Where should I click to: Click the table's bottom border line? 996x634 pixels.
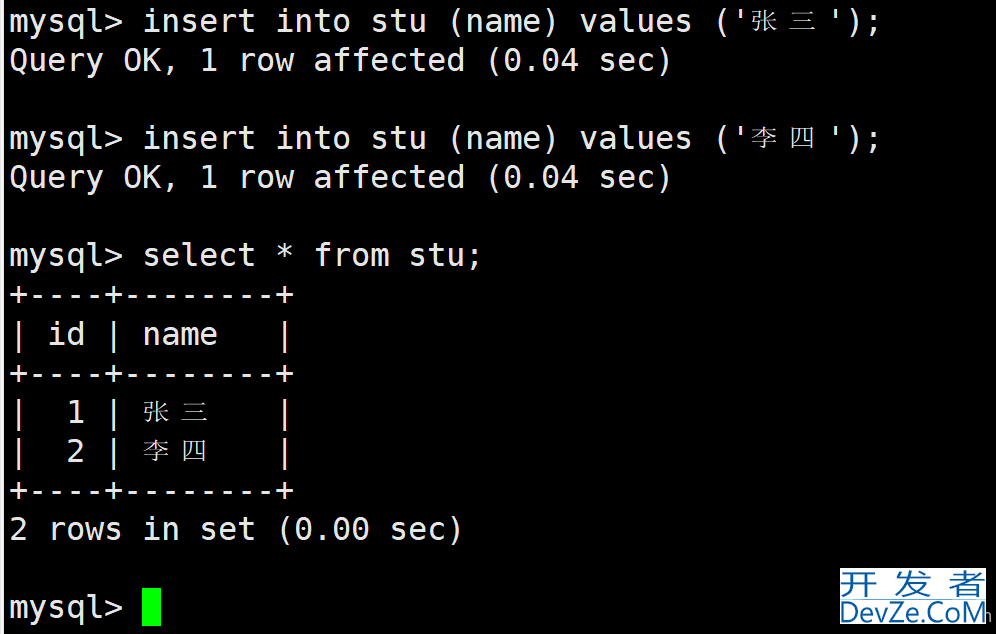pos(151,490)
